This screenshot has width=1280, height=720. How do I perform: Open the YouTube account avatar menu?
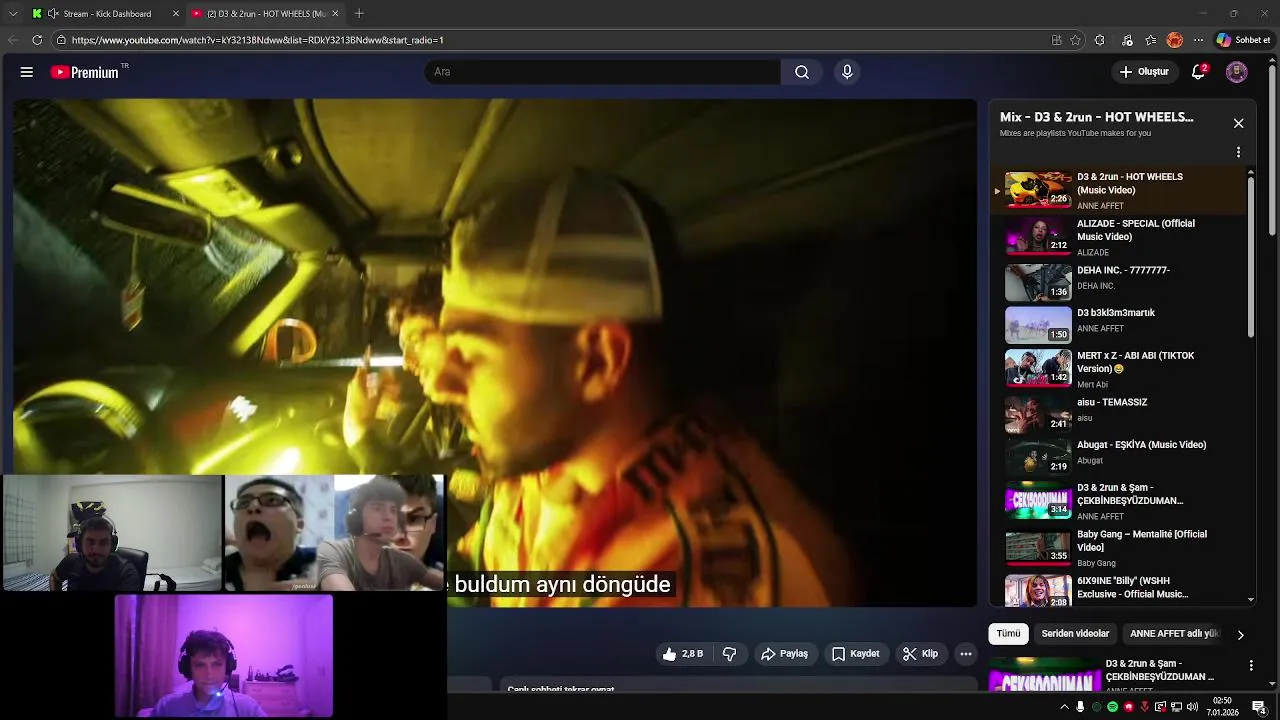pyautogui.click(x=1237, y=72)
